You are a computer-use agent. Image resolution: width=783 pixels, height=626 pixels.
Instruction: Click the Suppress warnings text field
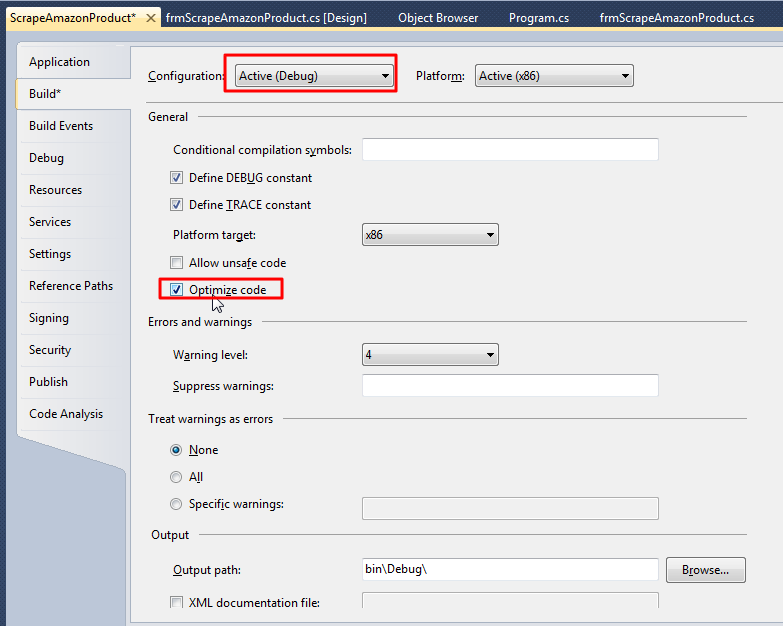[x=510, y=385]
